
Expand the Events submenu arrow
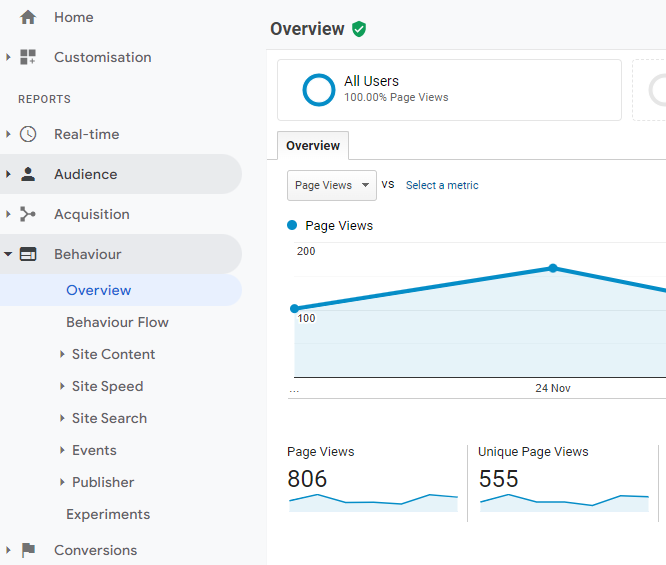point(62,450)
